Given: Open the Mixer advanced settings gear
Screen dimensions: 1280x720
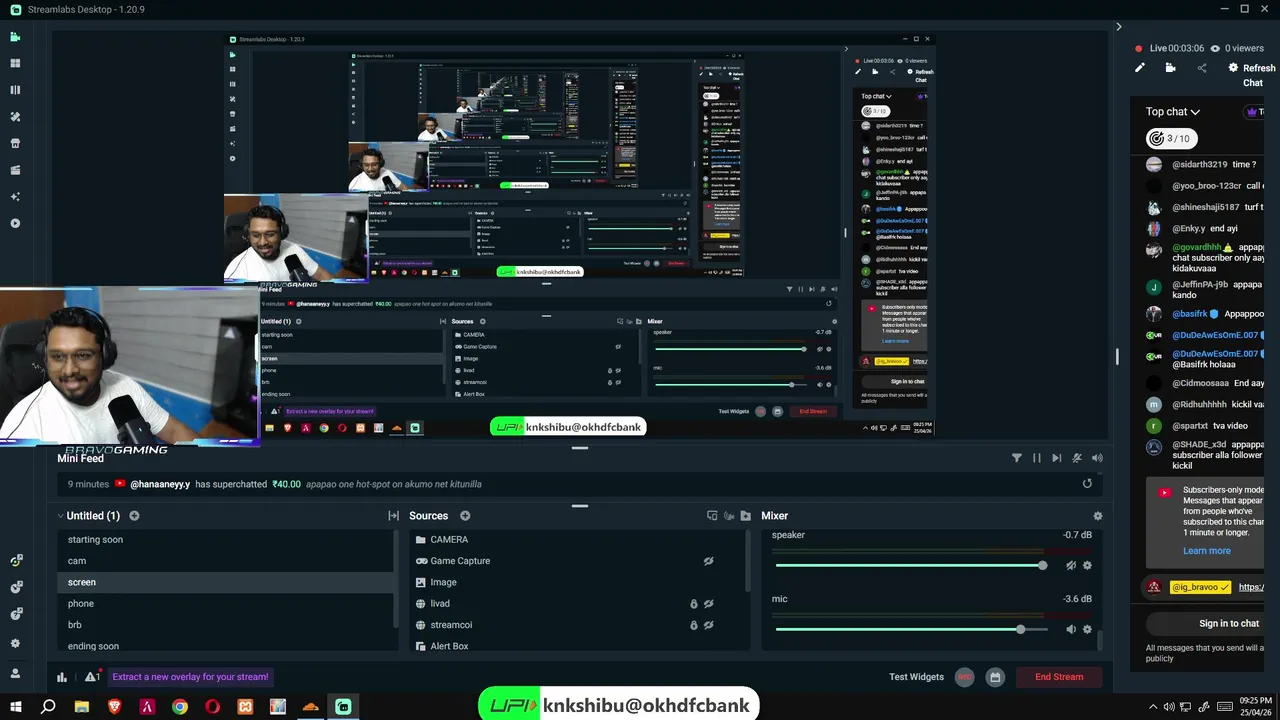Looking at the screenshot, I should [1098, 516].
